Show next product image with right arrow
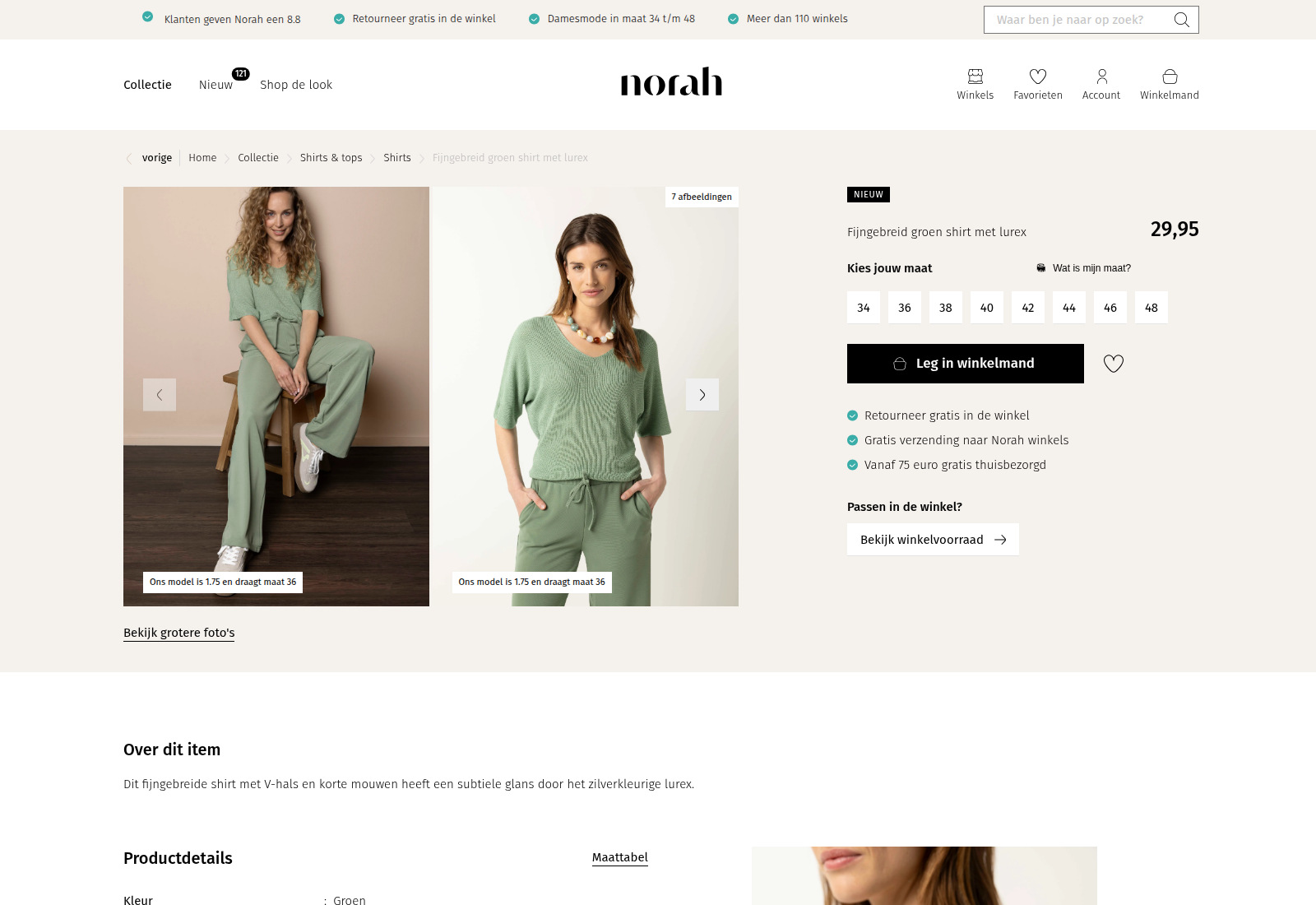 pos(702,395)
